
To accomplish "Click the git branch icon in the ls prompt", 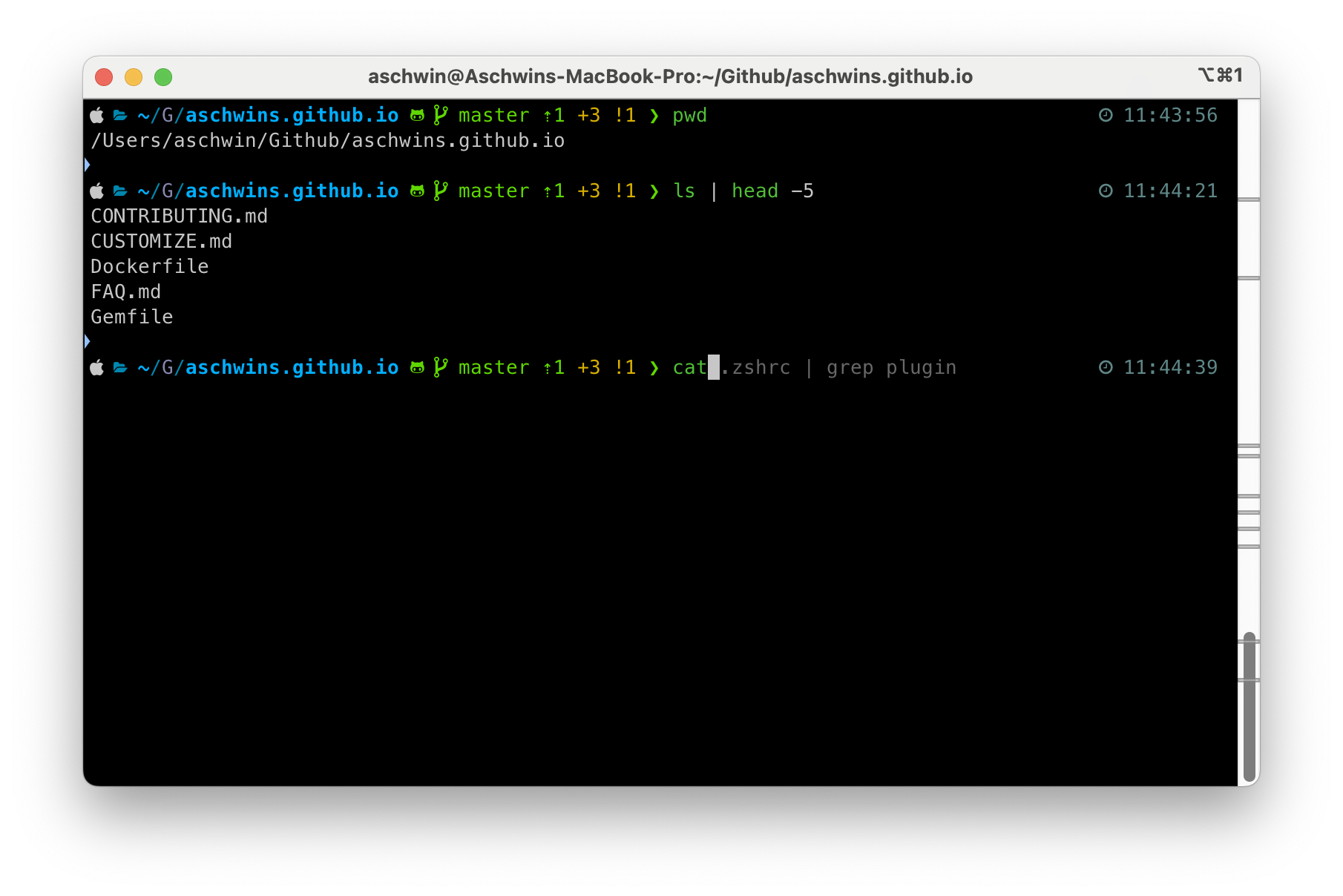I will (x=441, y=191).
